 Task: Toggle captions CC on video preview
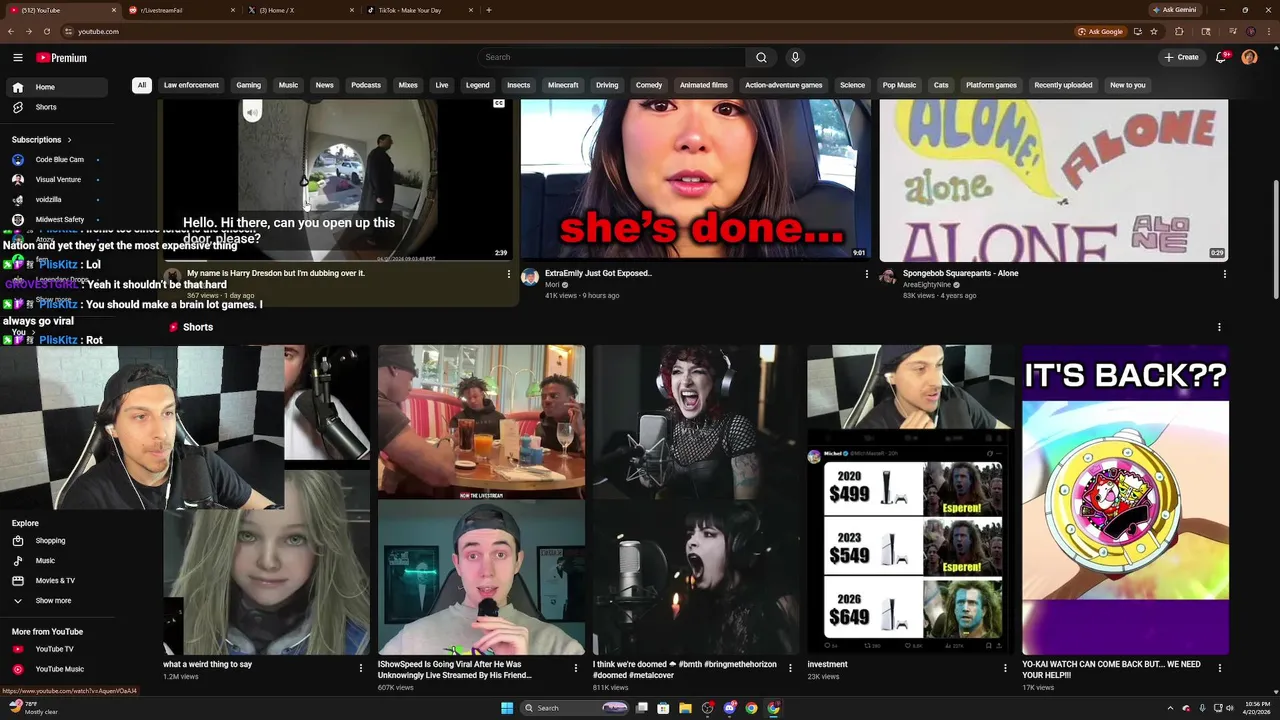499,104
